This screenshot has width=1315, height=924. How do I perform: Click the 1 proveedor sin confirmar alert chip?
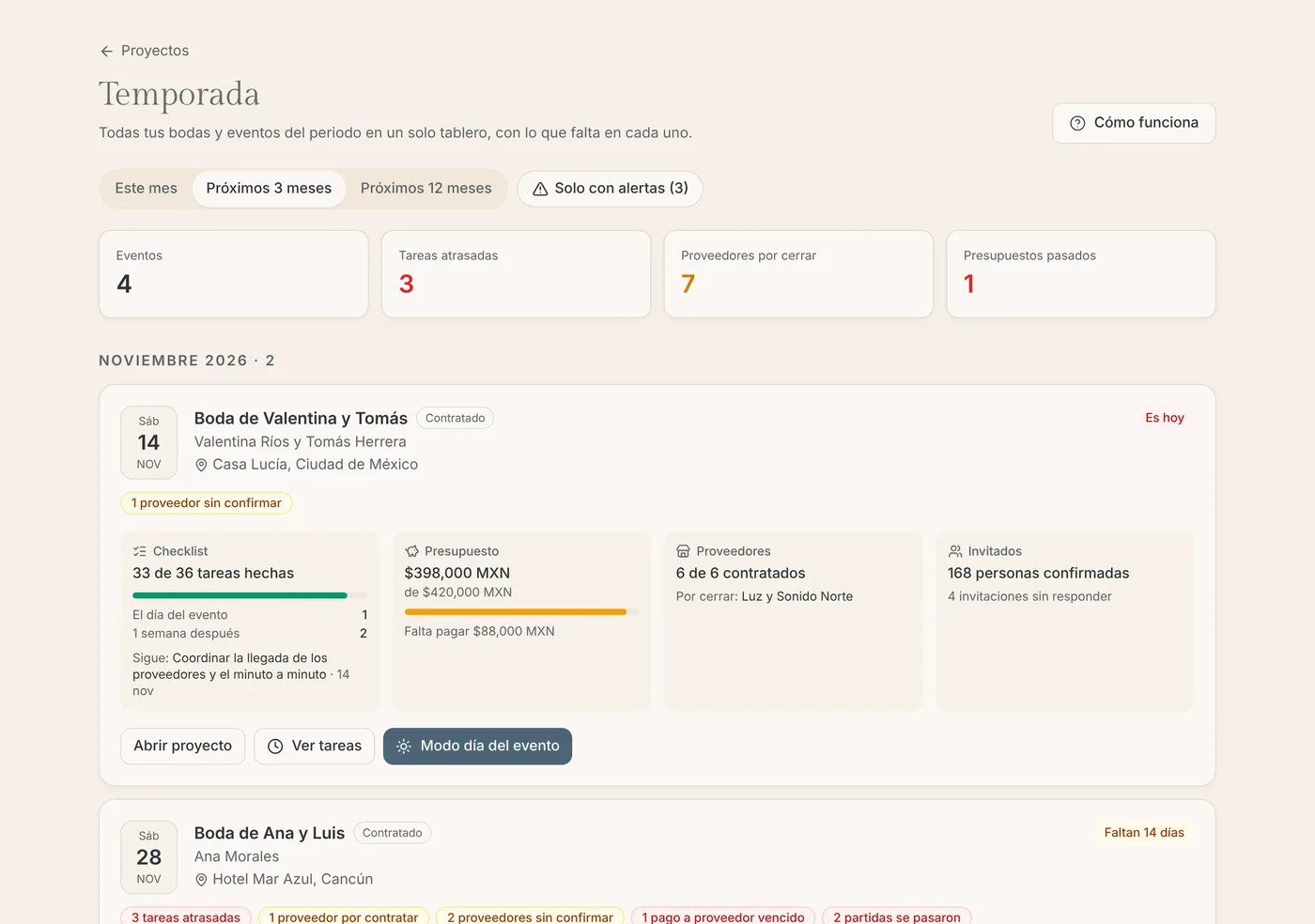pyautogui.click(x=207, y=503)
